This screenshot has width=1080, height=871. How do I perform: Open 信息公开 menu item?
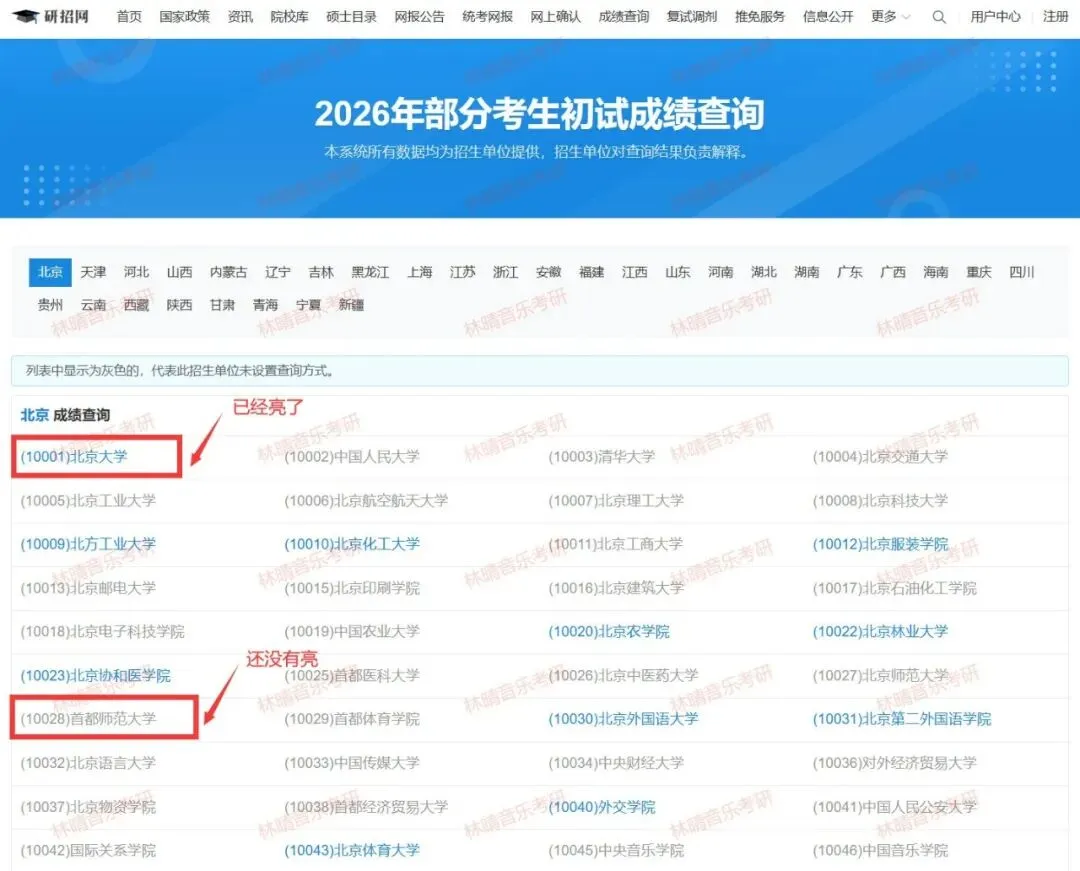pyautogui.click(x=828, y=17)
